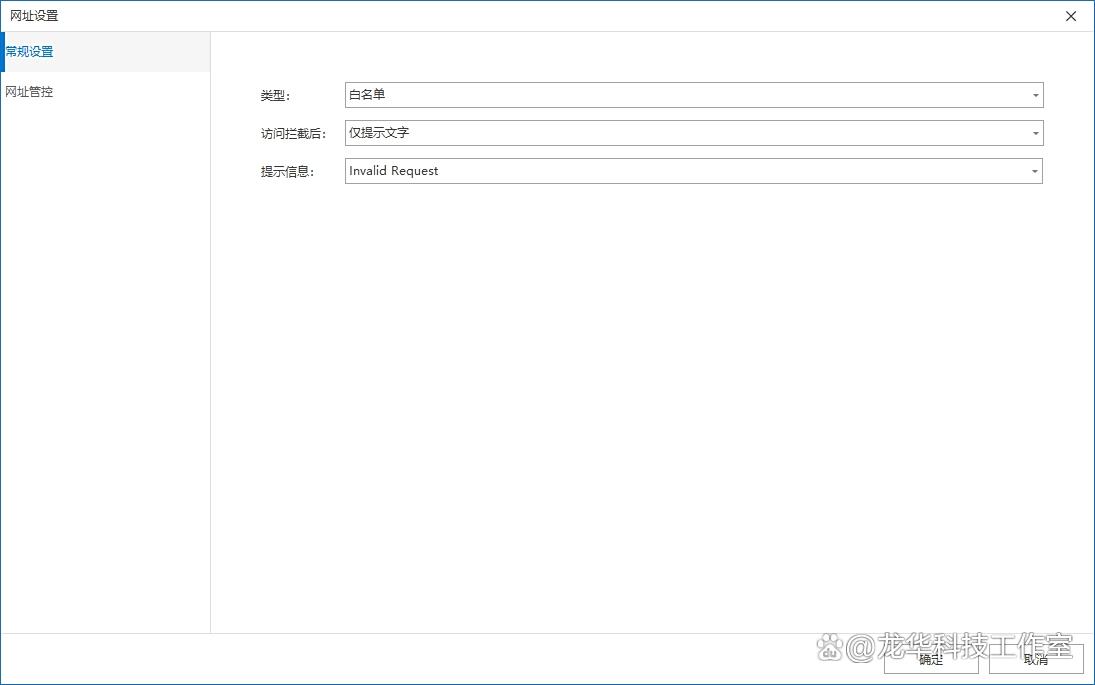Cancel with the 取消 button
Image resolution: width=1095 pixels, height=685 pixels.
pyautogui.click(x=1036, y=659)
